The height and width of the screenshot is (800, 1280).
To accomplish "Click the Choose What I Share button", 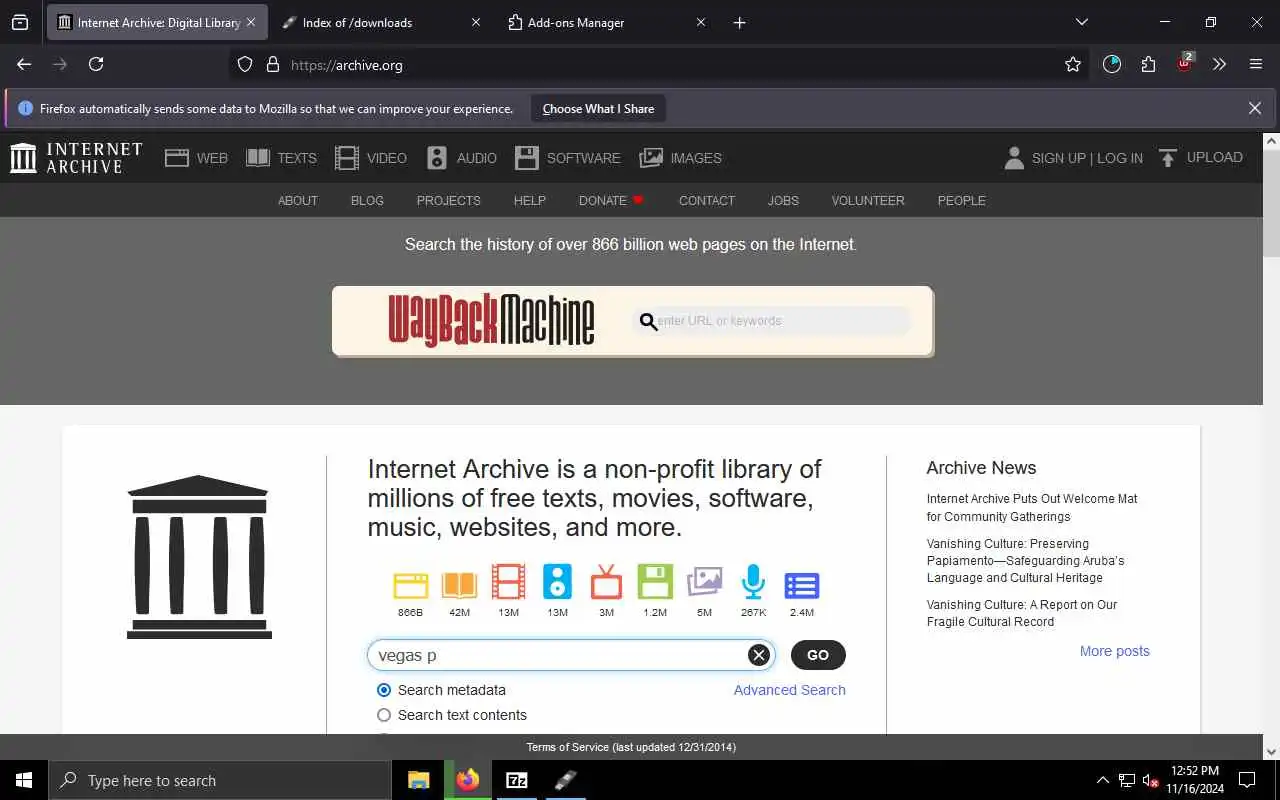I will click(598, 109).
